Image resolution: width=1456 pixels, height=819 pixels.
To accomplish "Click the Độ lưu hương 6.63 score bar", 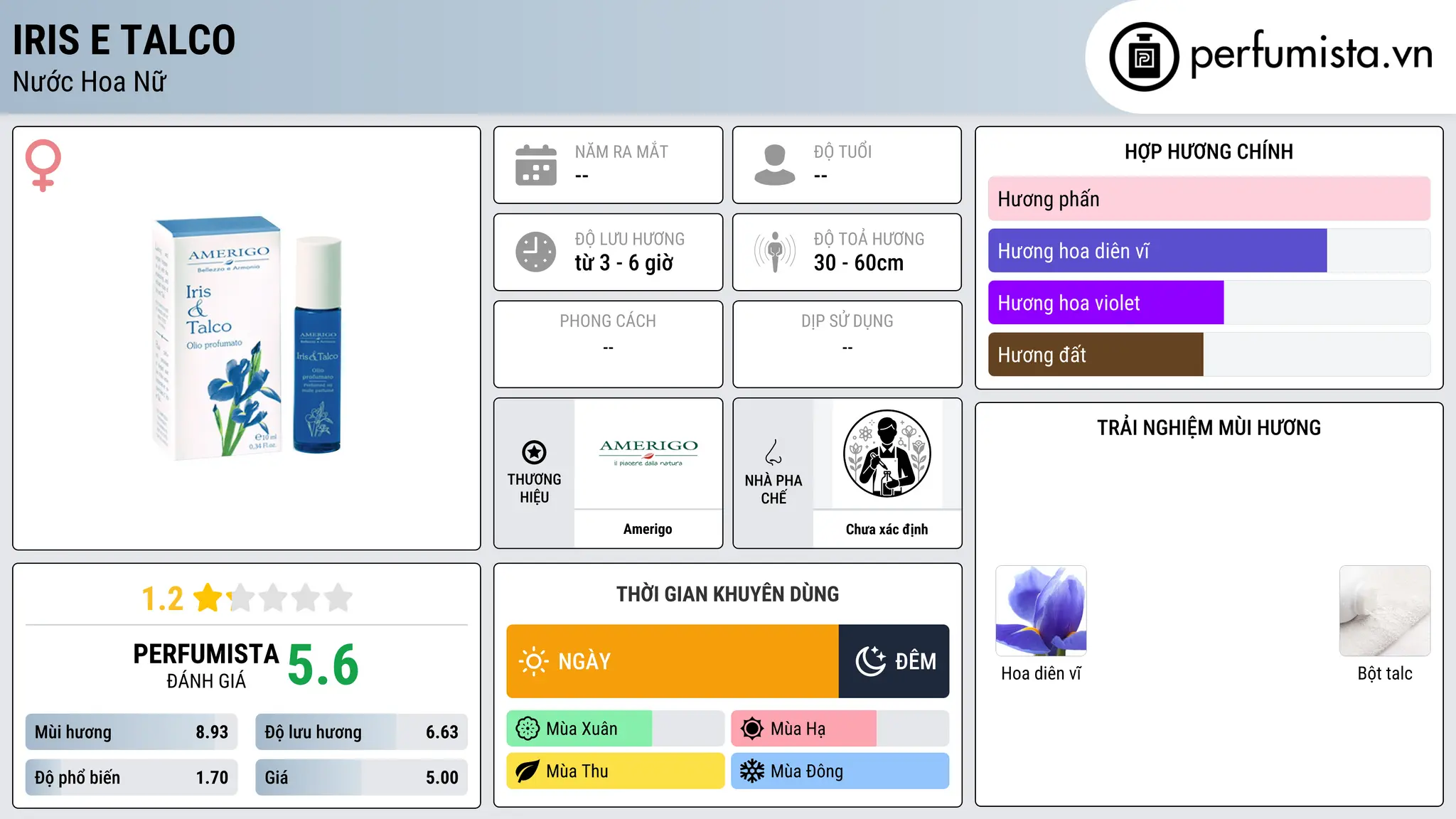I will [362, 732].
